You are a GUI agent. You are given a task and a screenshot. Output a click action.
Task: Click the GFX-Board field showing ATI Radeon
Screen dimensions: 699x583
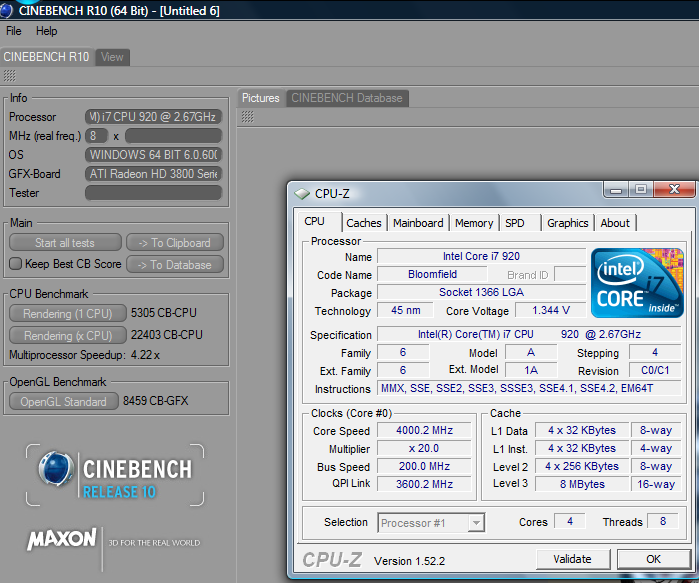(x=153, y=173)
